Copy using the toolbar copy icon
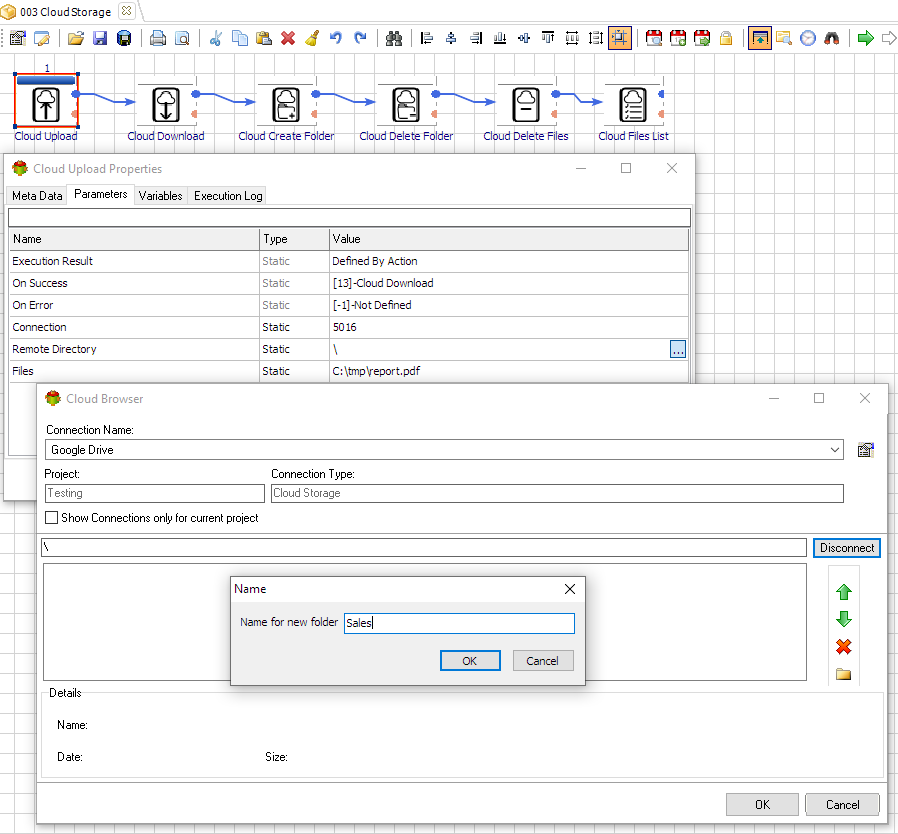Viewport: 898px width, 834px height. pyautogui.click(x=239, y=38)
